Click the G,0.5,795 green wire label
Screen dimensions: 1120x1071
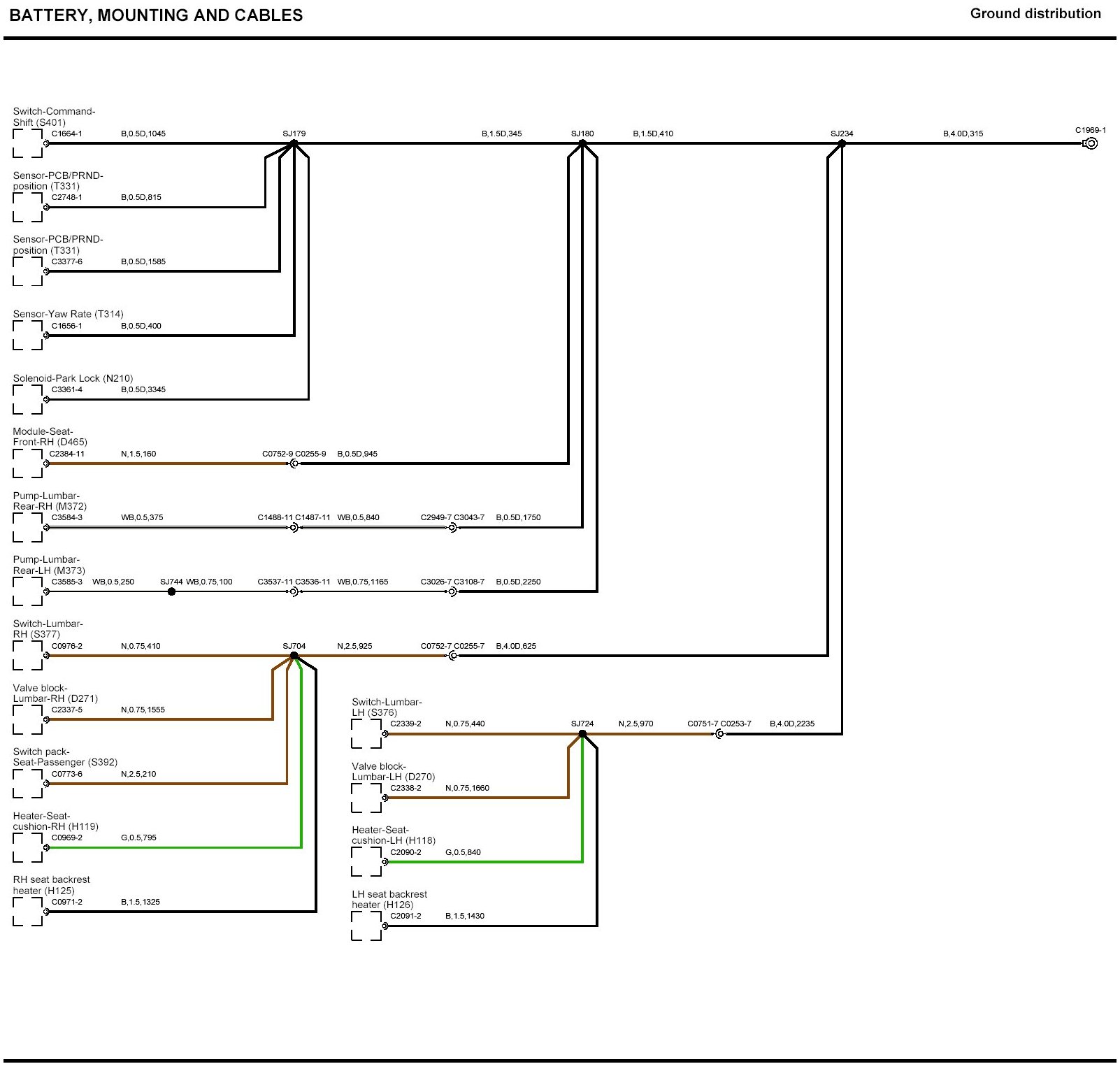(138, 838)
